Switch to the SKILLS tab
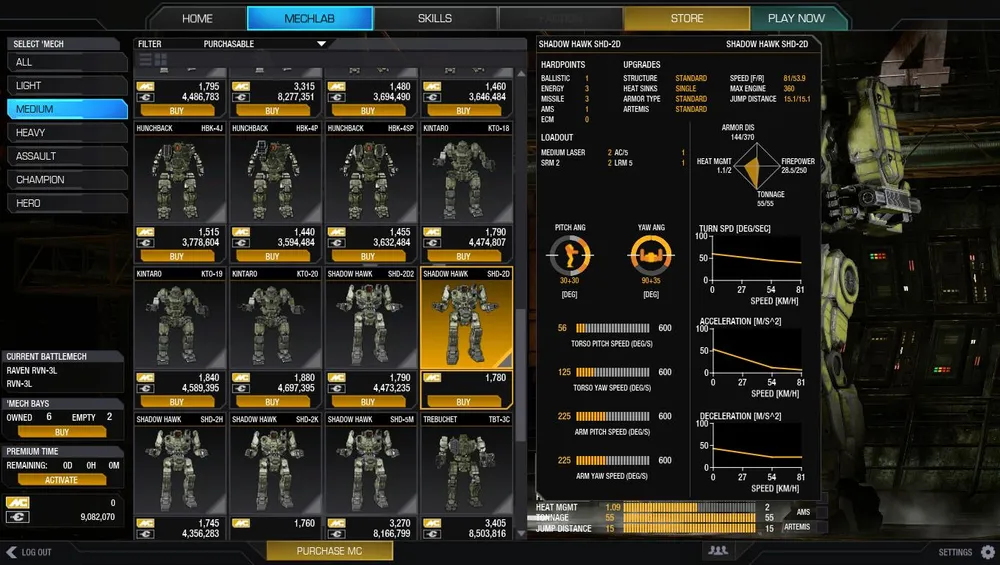This screenshot has height=565, width=1000. pos(434,18)
